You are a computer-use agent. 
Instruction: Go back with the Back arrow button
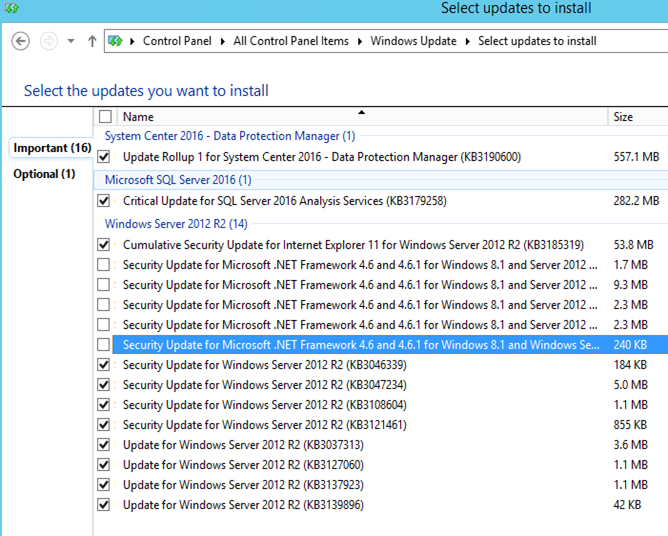pyautogui.click(x=20, y=41)
